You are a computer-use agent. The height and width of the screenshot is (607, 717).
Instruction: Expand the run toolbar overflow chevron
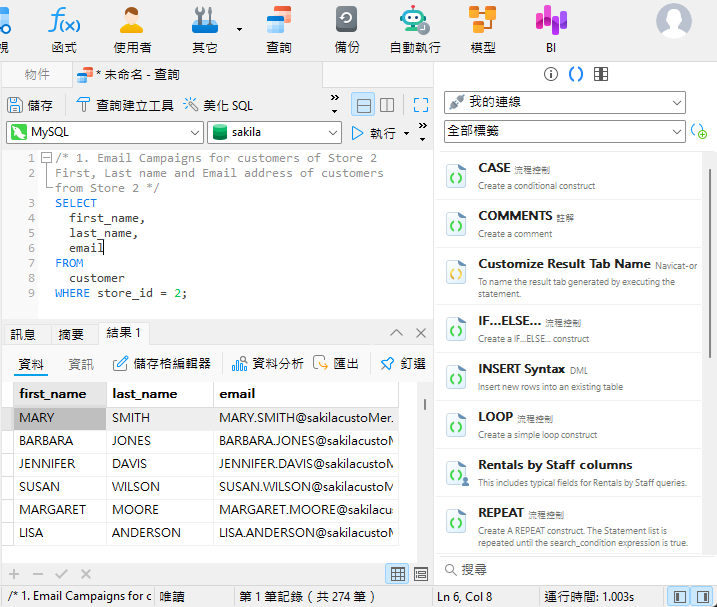[423, 132]
